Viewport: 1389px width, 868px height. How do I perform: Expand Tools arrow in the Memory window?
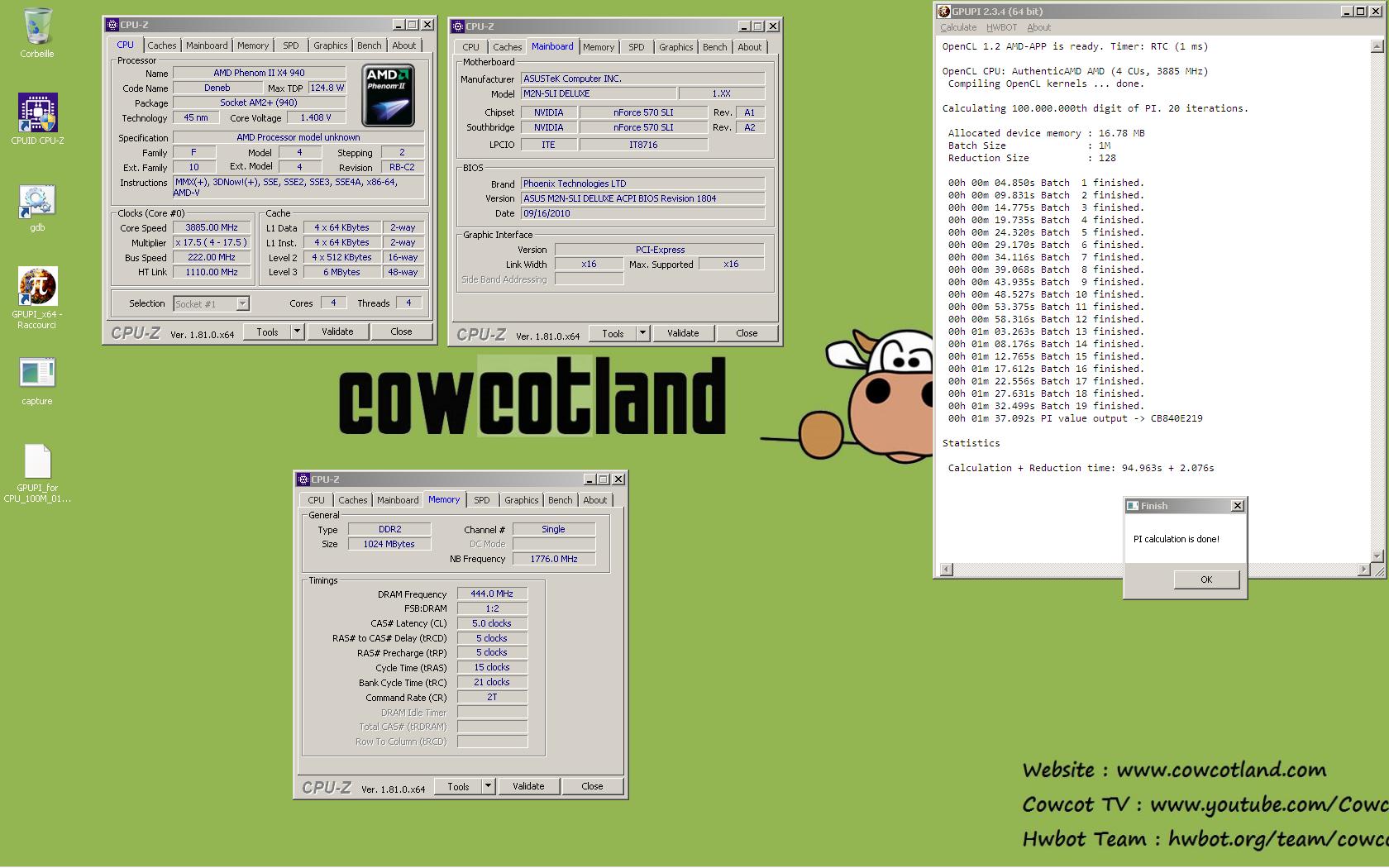coord(488,786)
